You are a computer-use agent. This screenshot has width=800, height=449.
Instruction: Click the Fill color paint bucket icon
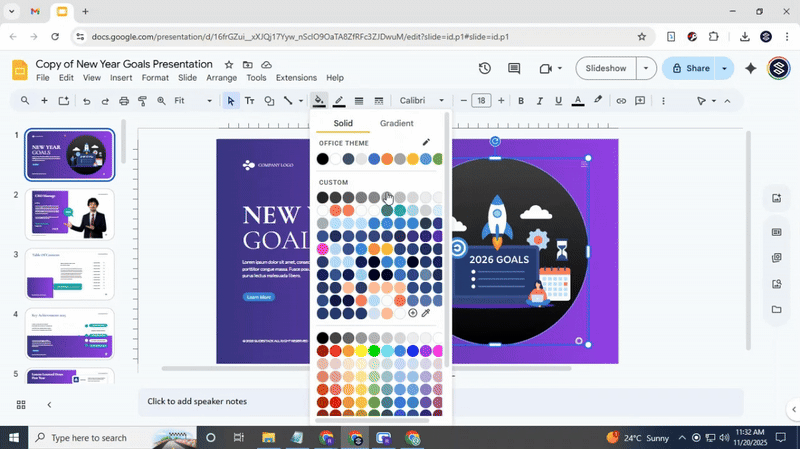318,101
